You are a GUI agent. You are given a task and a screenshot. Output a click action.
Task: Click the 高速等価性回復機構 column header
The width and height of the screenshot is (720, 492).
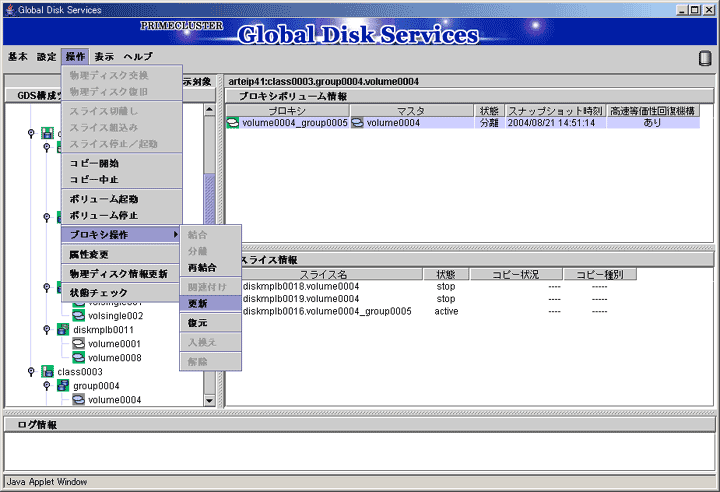point(652,111)
